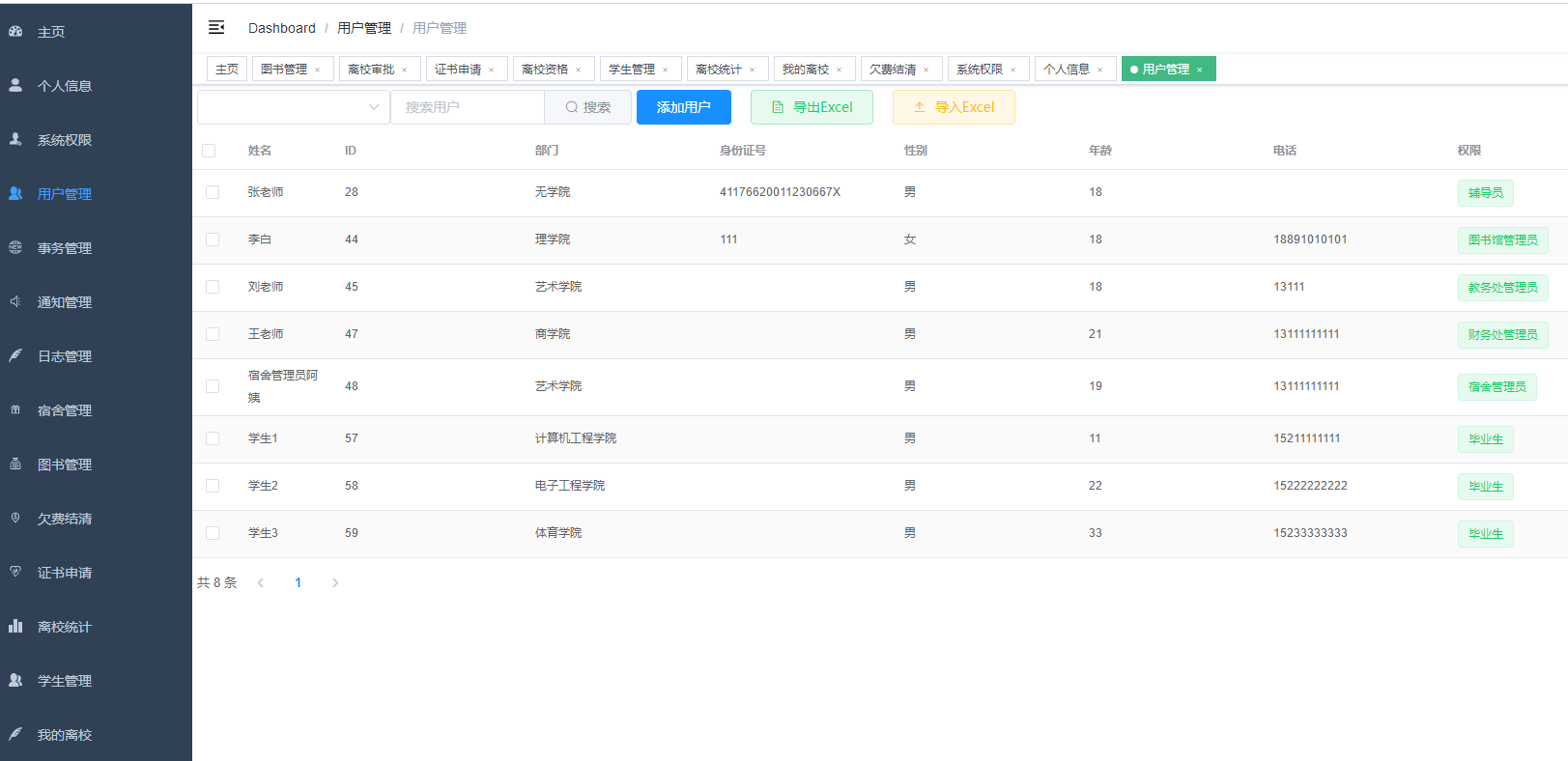Click the 我的离校 feather icon
Screen dimensions: 1568x761
pyautogui.click(x=15, y=734)
